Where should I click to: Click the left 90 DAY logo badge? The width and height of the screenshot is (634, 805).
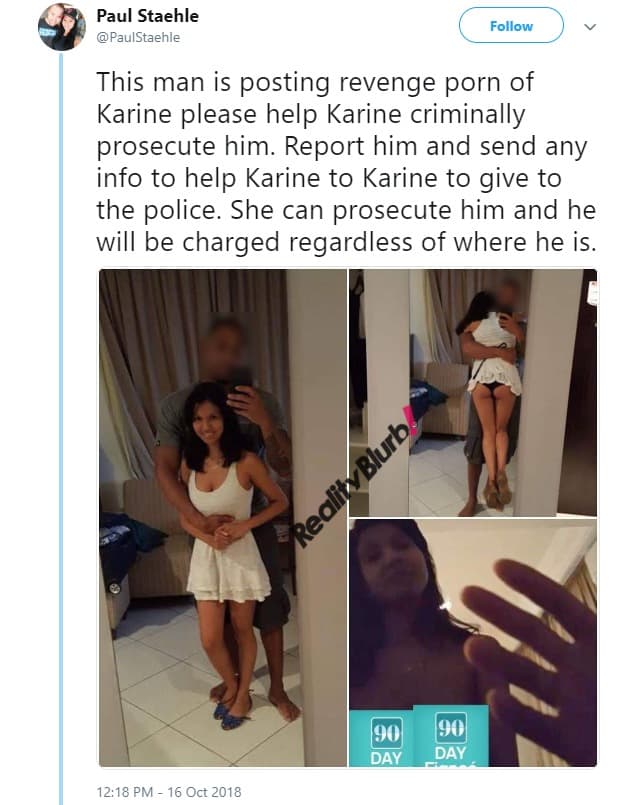386,742
